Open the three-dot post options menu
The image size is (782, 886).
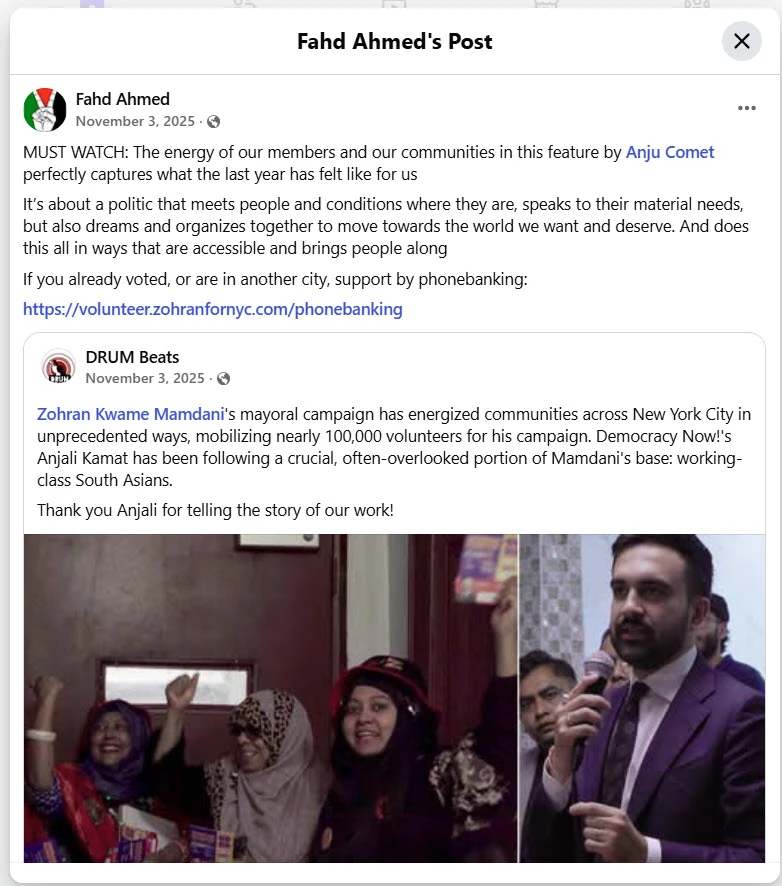pyautogui.click(x=746, y=108)
